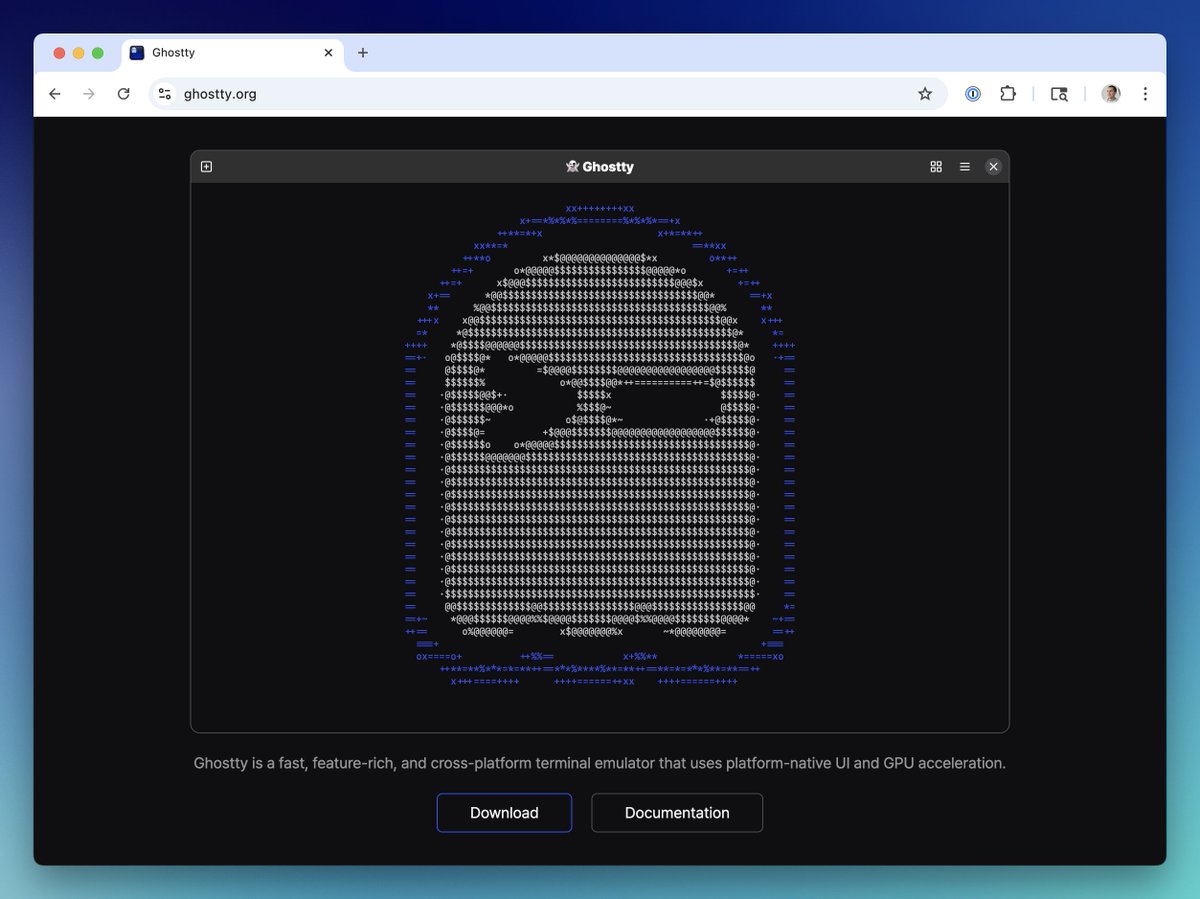Open the Chrome profile avatar

pos(1111,94)
